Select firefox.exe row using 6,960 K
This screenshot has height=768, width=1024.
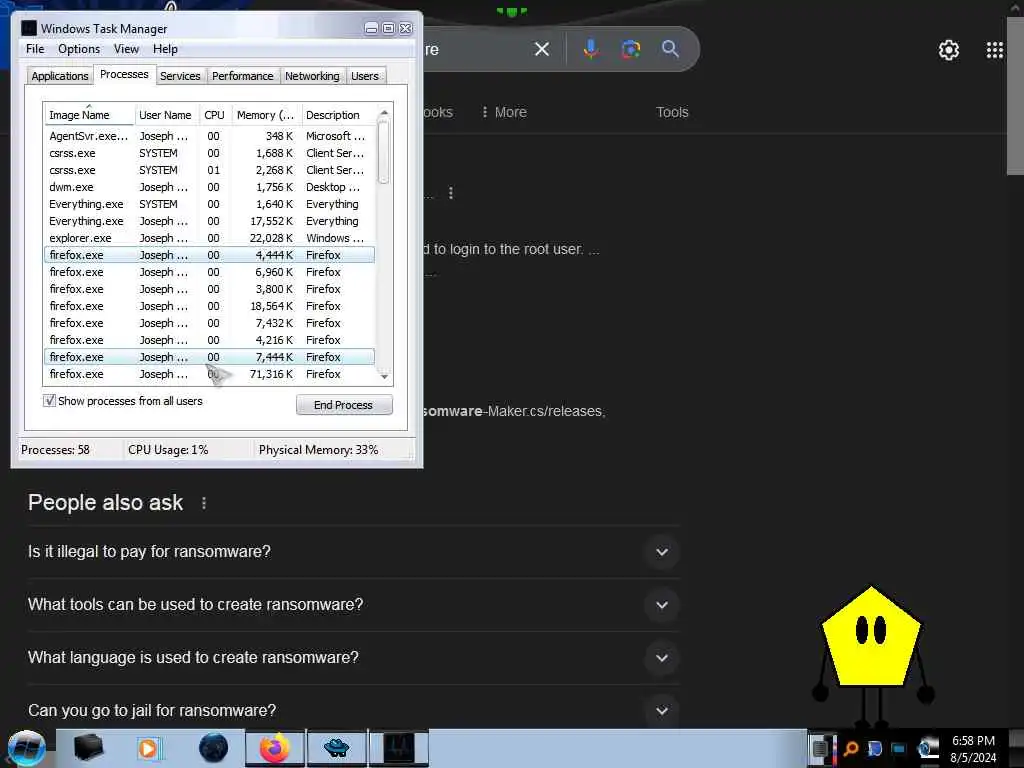point(210,272)
